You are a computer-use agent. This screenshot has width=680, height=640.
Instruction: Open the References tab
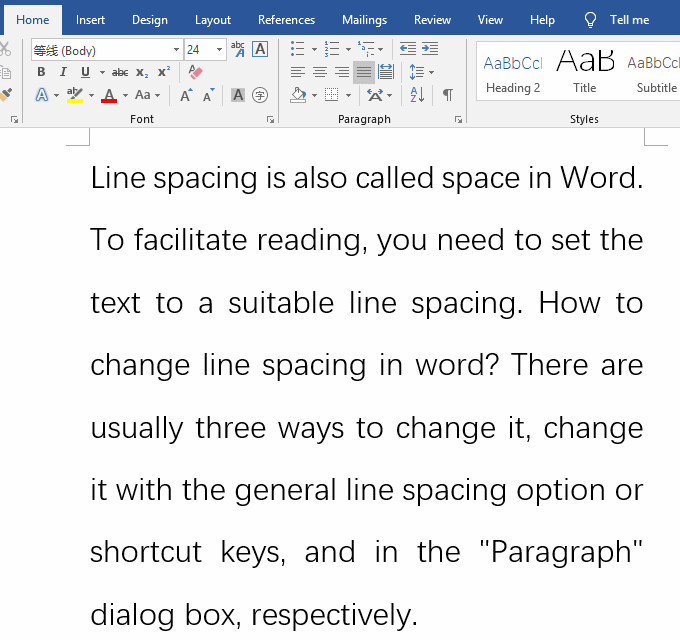tap(286, 20)
